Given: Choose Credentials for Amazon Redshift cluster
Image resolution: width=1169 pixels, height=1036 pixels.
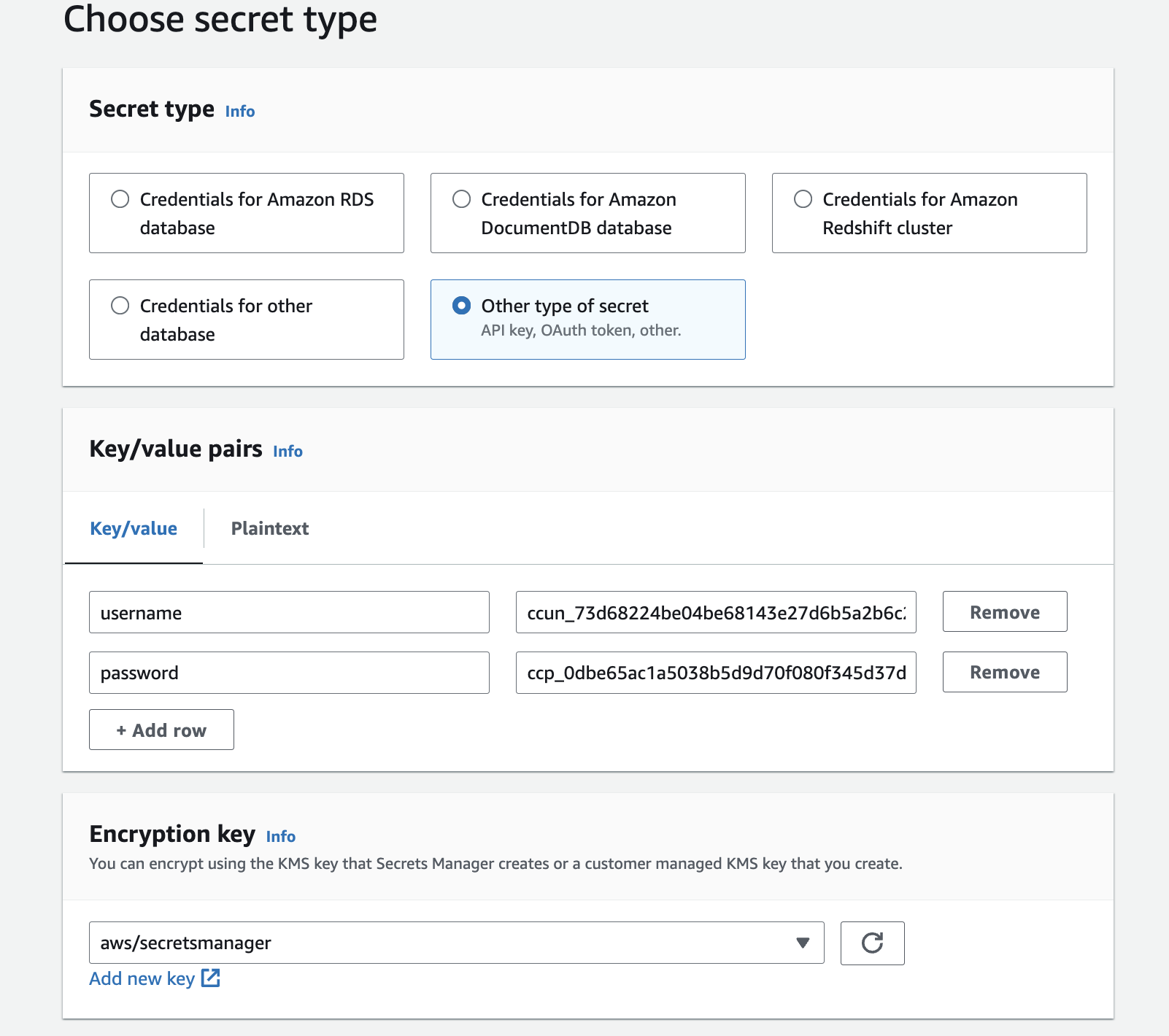Looking at the screenshot, I should pyautogui.click(x=803, y=199).
